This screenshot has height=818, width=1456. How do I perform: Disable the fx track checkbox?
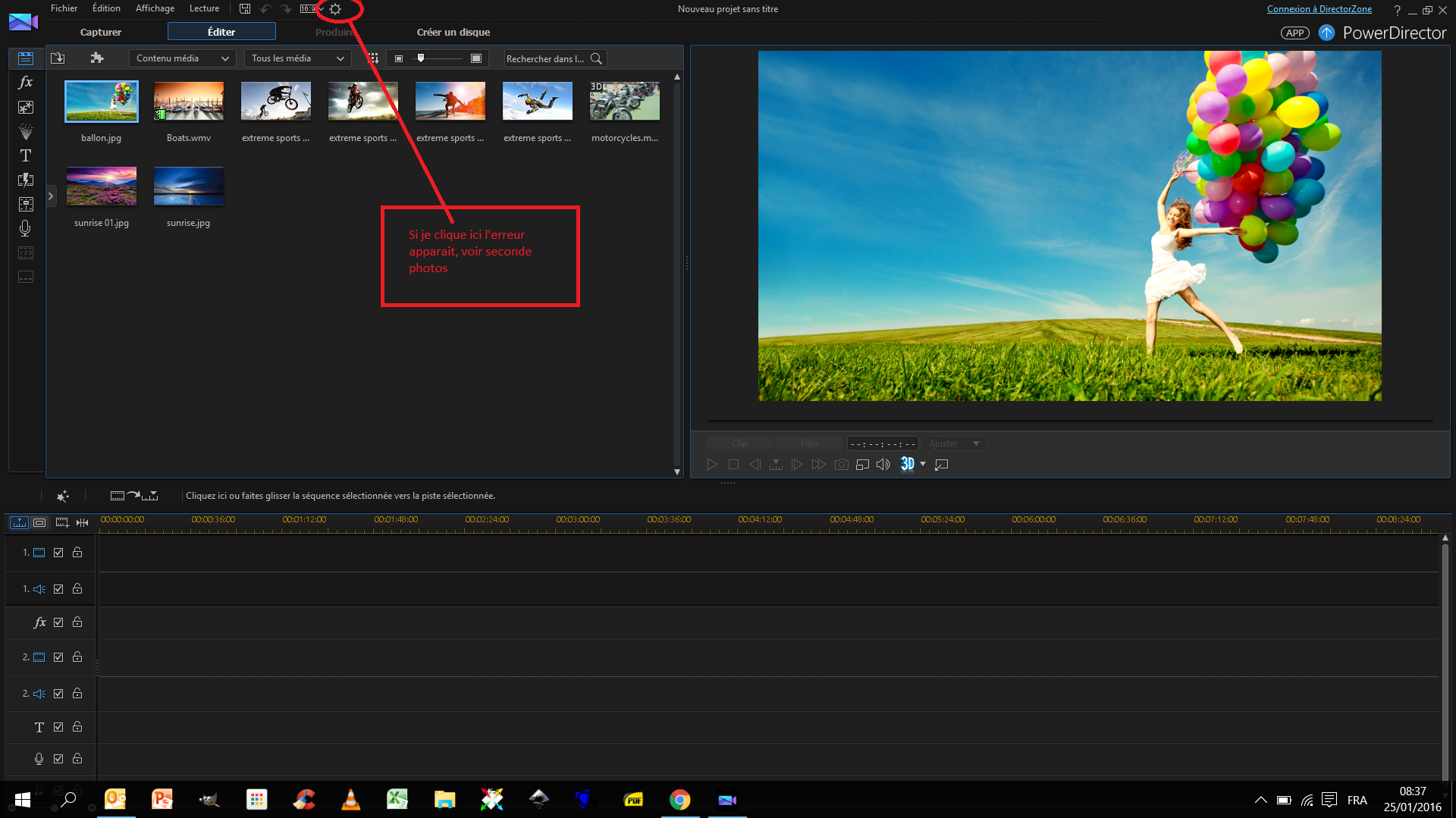58,622
